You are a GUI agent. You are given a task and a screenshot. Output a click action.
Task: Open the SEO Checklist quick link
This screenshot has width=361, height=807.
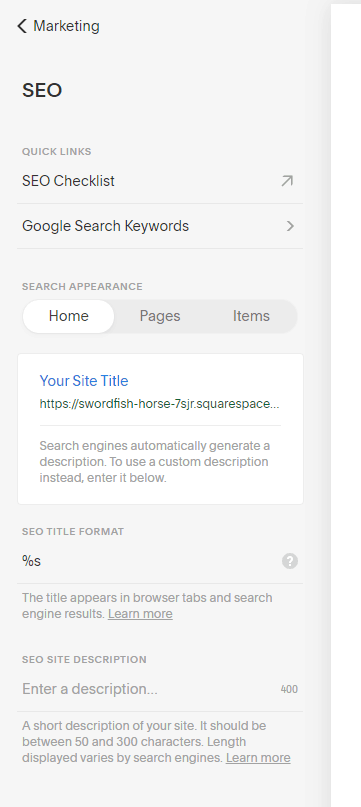click(160, 181)
